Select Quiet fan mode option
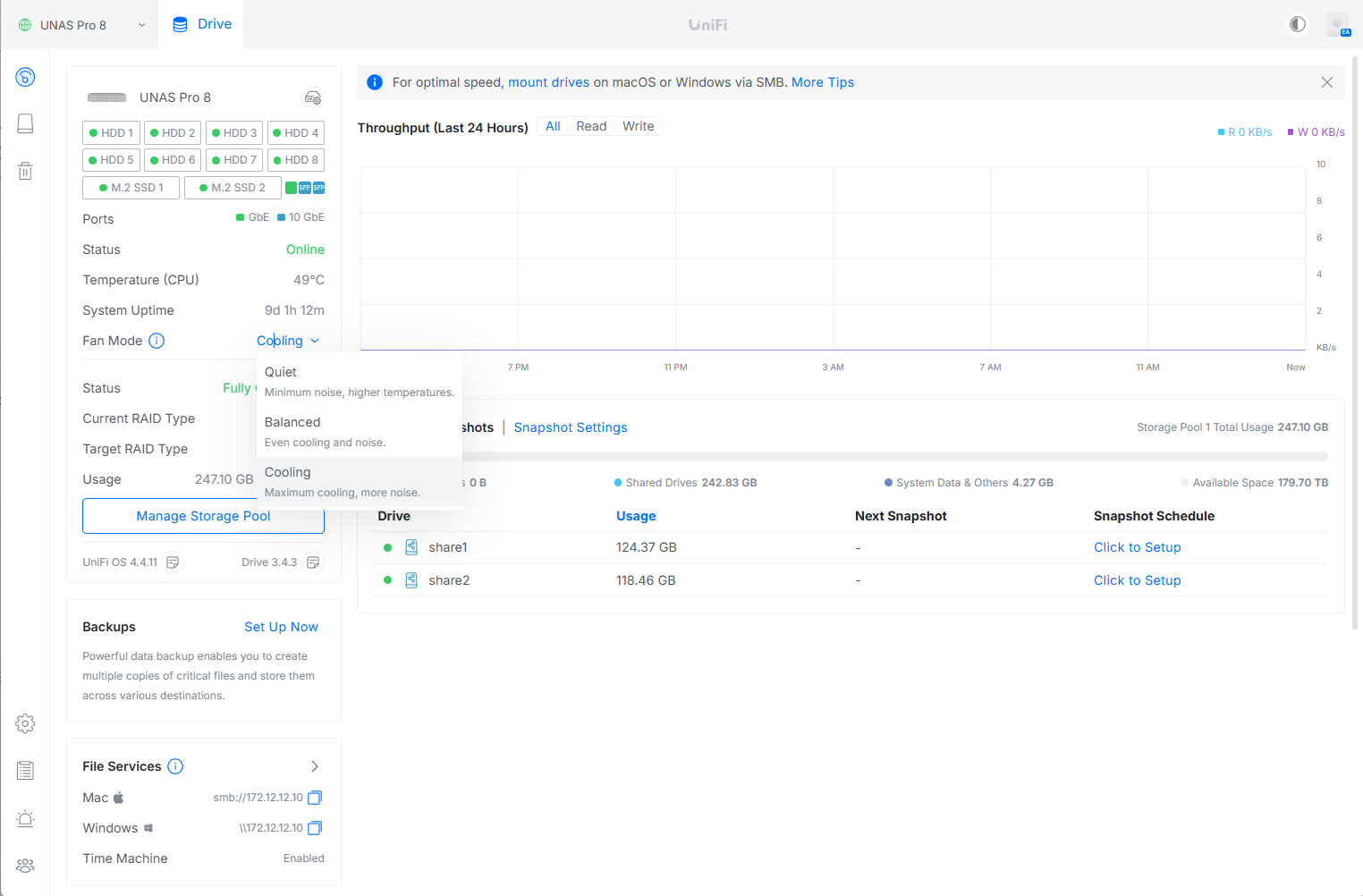The height and width of the screenshot is (896, 1363). (x=359, y=381)
